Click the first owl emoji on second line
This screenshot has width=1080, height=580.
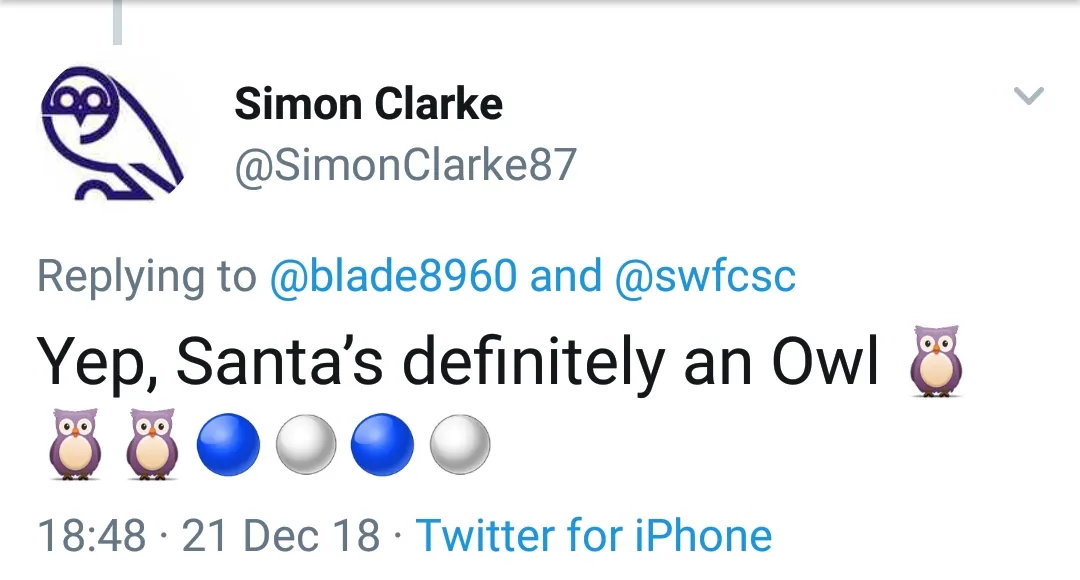click(x=75, y=442)
